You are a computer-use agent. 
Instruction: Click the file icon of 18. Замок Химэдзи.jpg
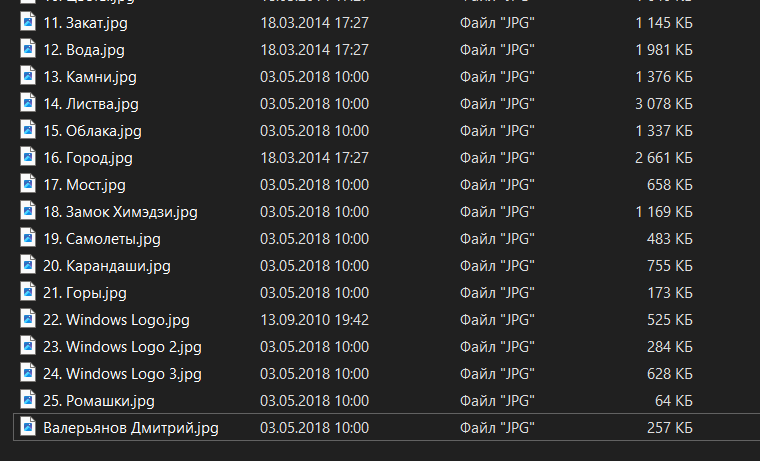click(x=28, y=211)
